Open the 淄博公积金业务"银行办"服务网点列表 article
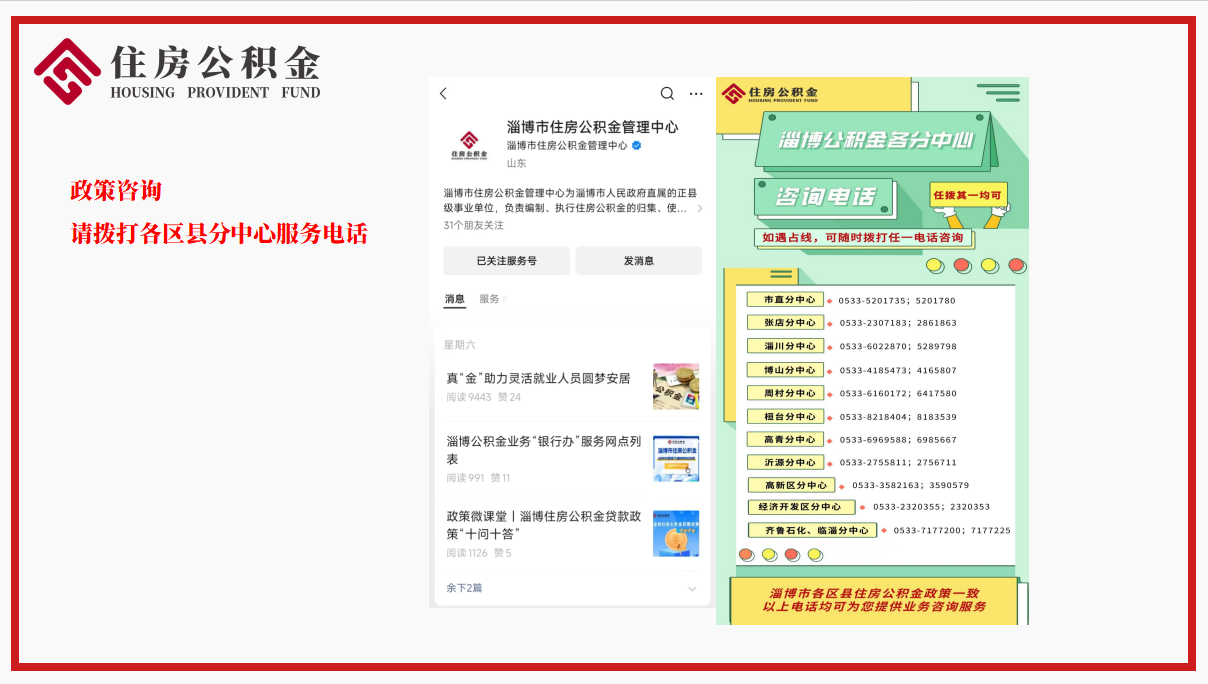 tap(543, 449)
